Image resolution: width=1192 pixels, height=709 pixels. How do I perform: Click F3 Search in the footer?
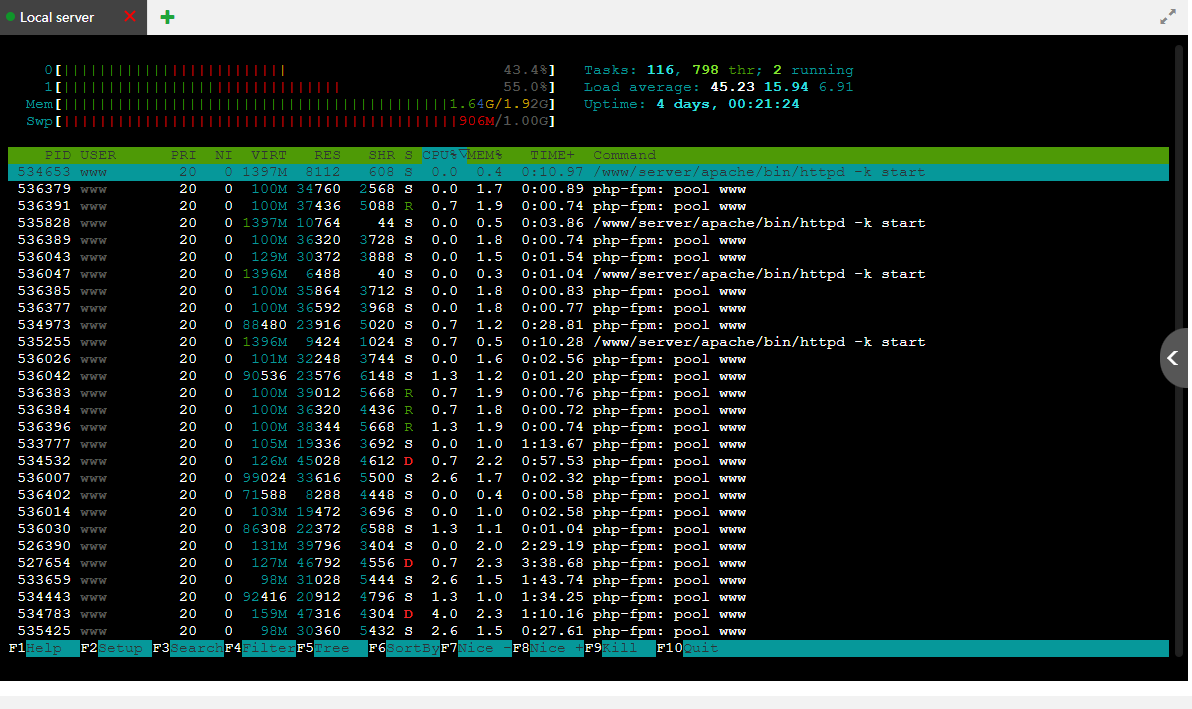(188, 648)
